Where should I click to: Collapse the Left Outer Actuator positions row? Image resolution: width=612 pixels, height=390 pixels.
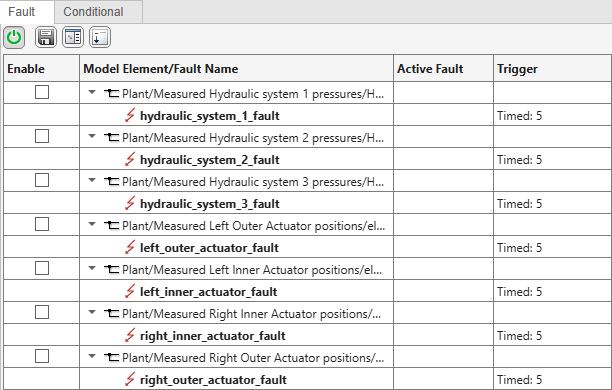click(92, 224)
